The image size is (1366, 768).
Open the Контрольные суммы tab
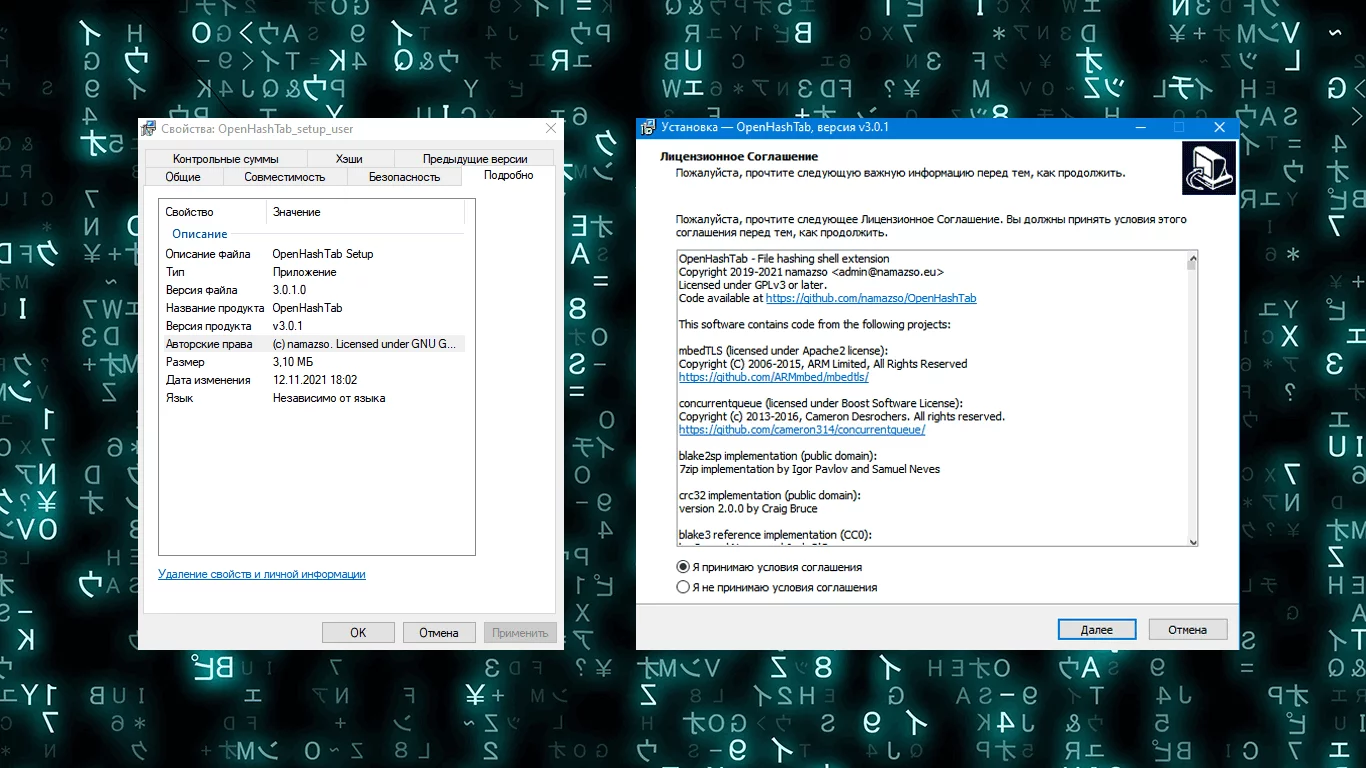pos(226,159)
